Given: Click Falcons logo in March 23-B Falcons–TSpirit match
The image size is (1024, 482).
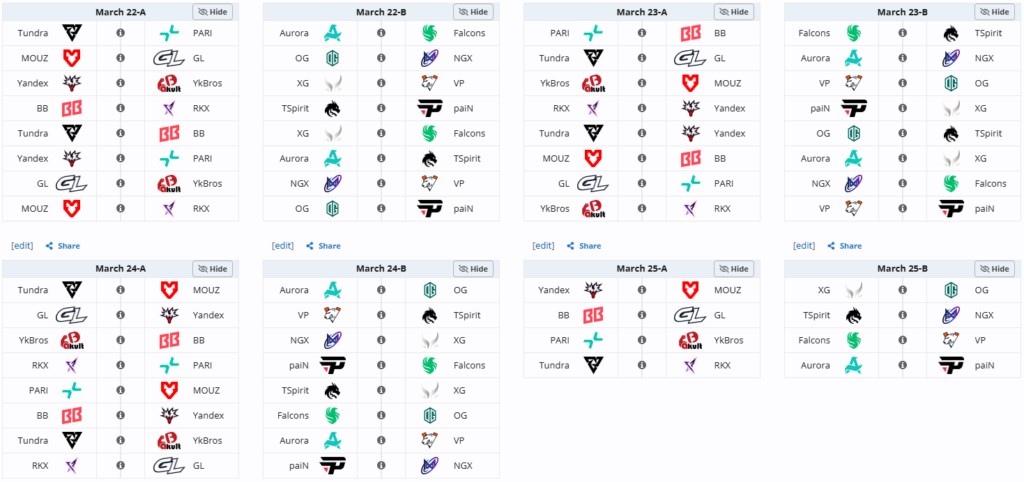Looking at the screenshot, I should click(855, 32).
